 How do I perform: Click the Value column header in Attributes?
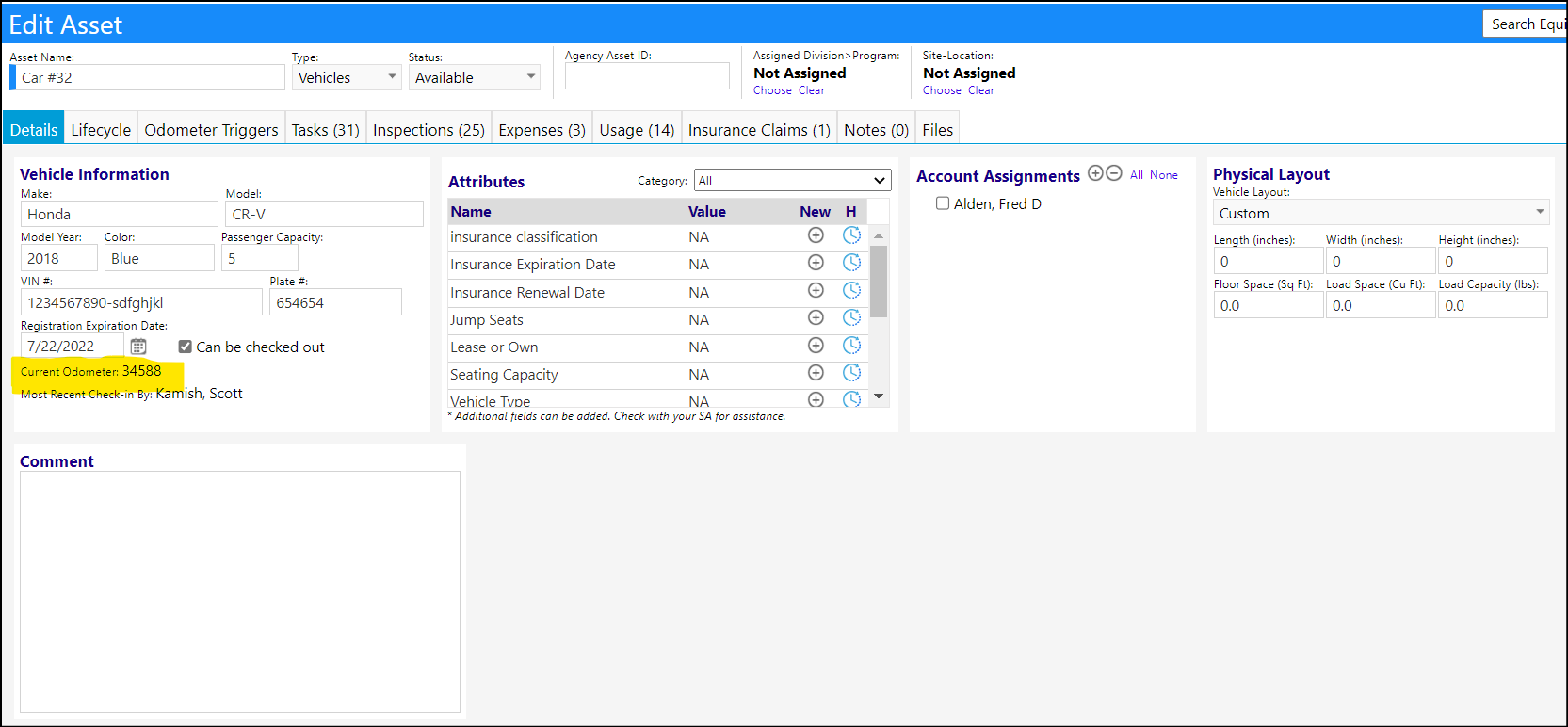tap(707, 212)
